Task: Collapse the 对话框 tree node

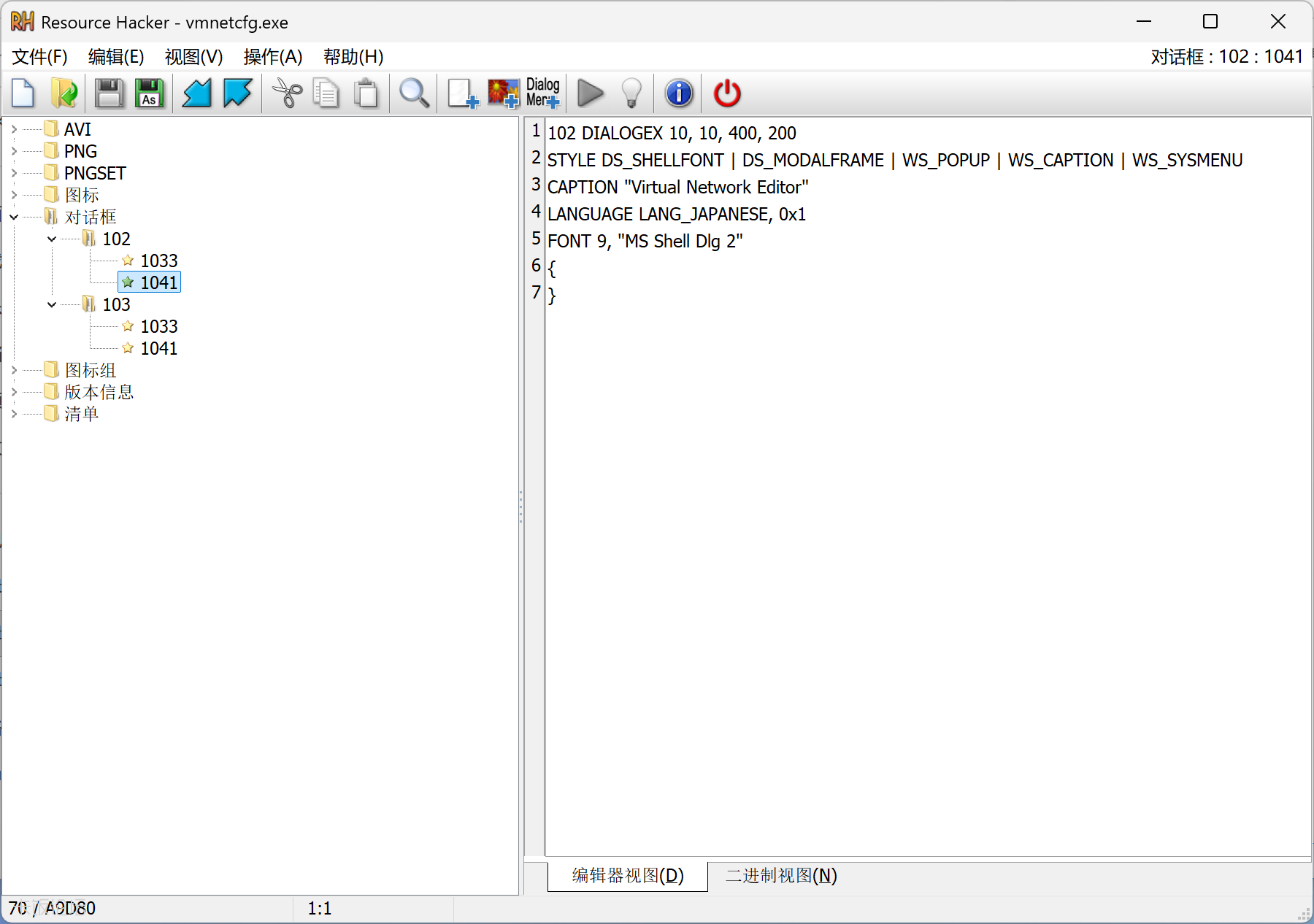Action: pyautogui.click(x=14, y=217)
